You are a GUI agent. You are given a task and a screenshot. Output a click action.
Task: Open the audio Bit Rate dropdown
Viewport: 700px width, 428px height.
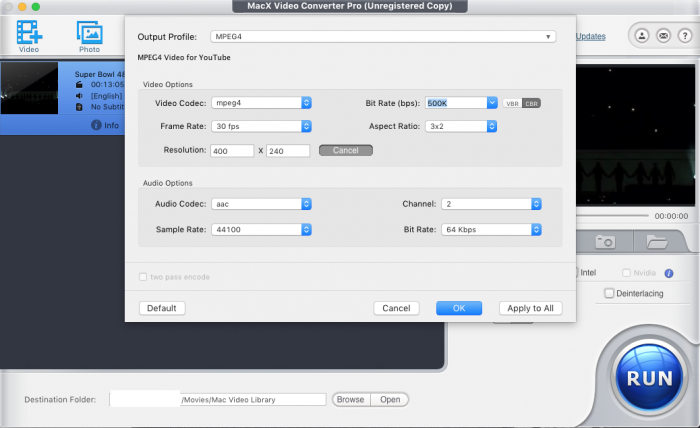click(x=491, y=229)
